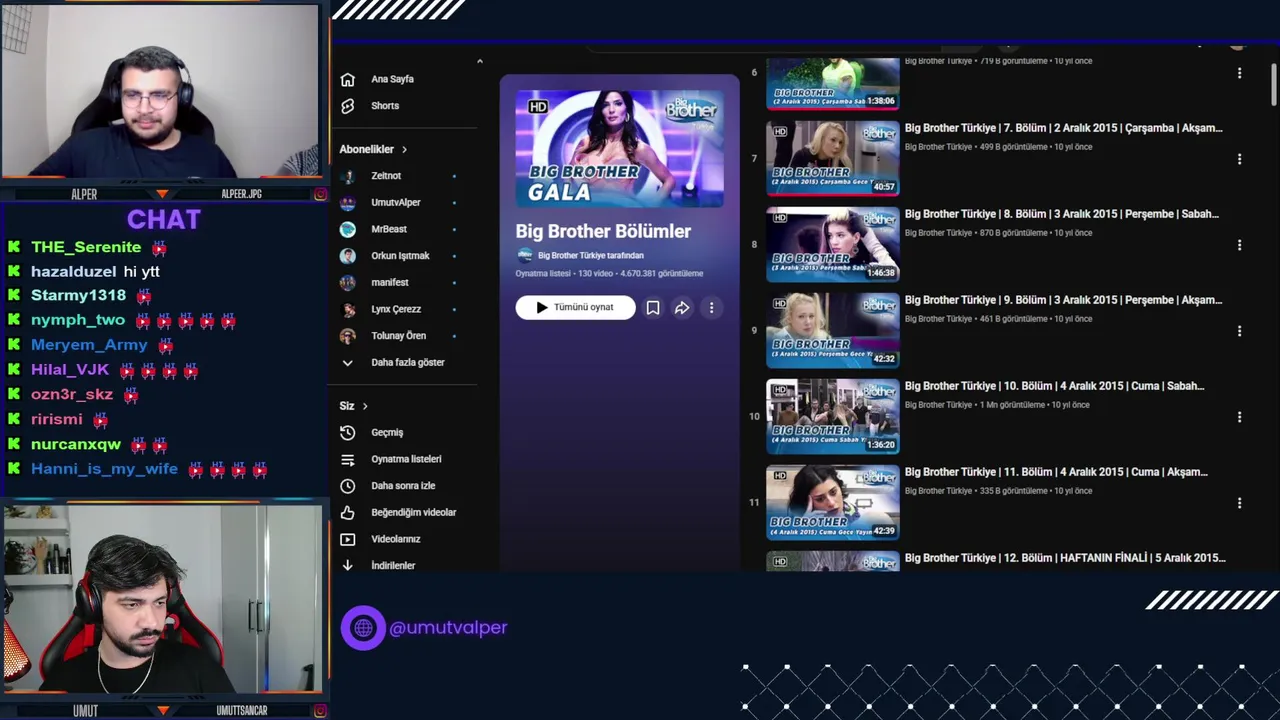The width and height of the screenshot is (1280, 720).
Task: Open 8. Bölüm video thumbnail
Action: point(833,244)
